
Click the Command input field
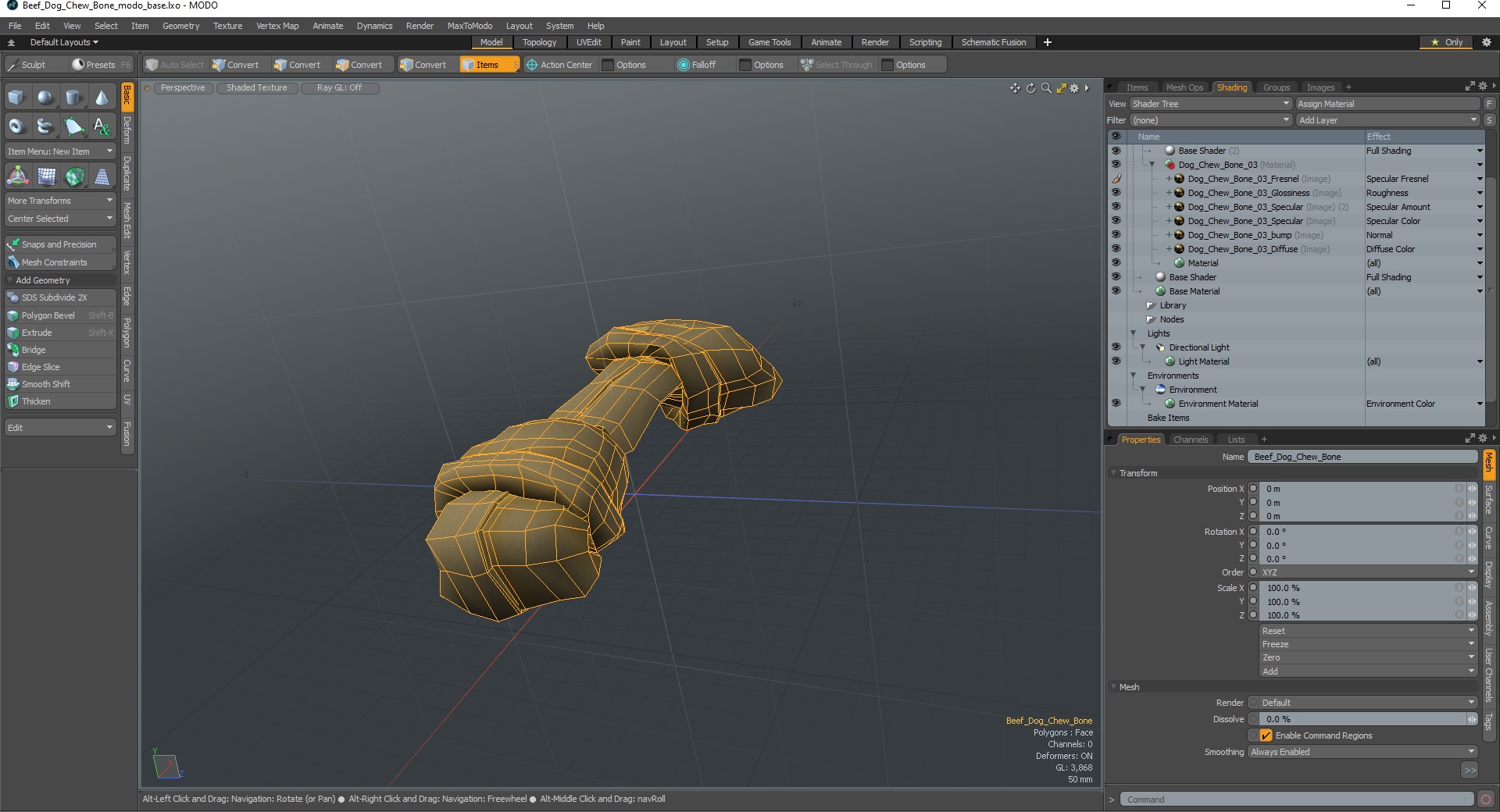pos(1297,799)
